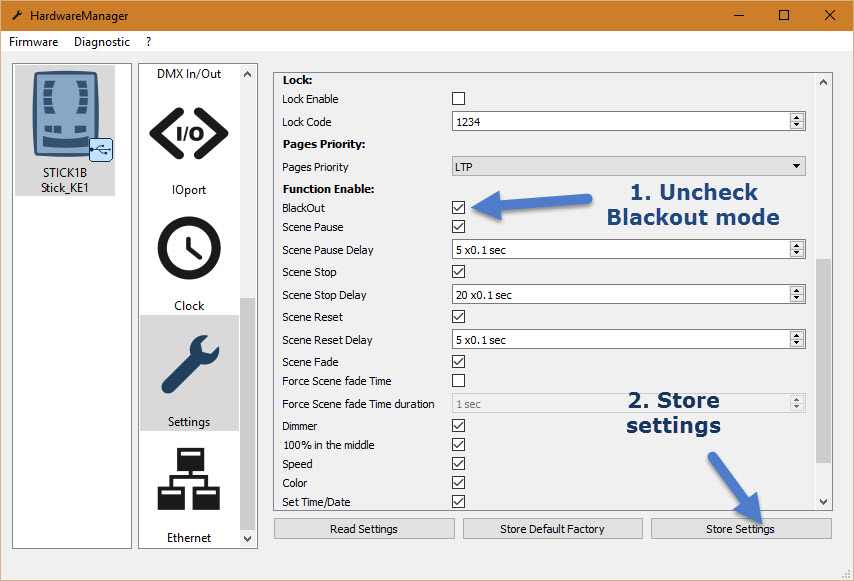Image resolution: width=854 pixels, height=581 pixels.
Task: Click the HardwareManager title bar wrench icon
Action: coord(17,15)
